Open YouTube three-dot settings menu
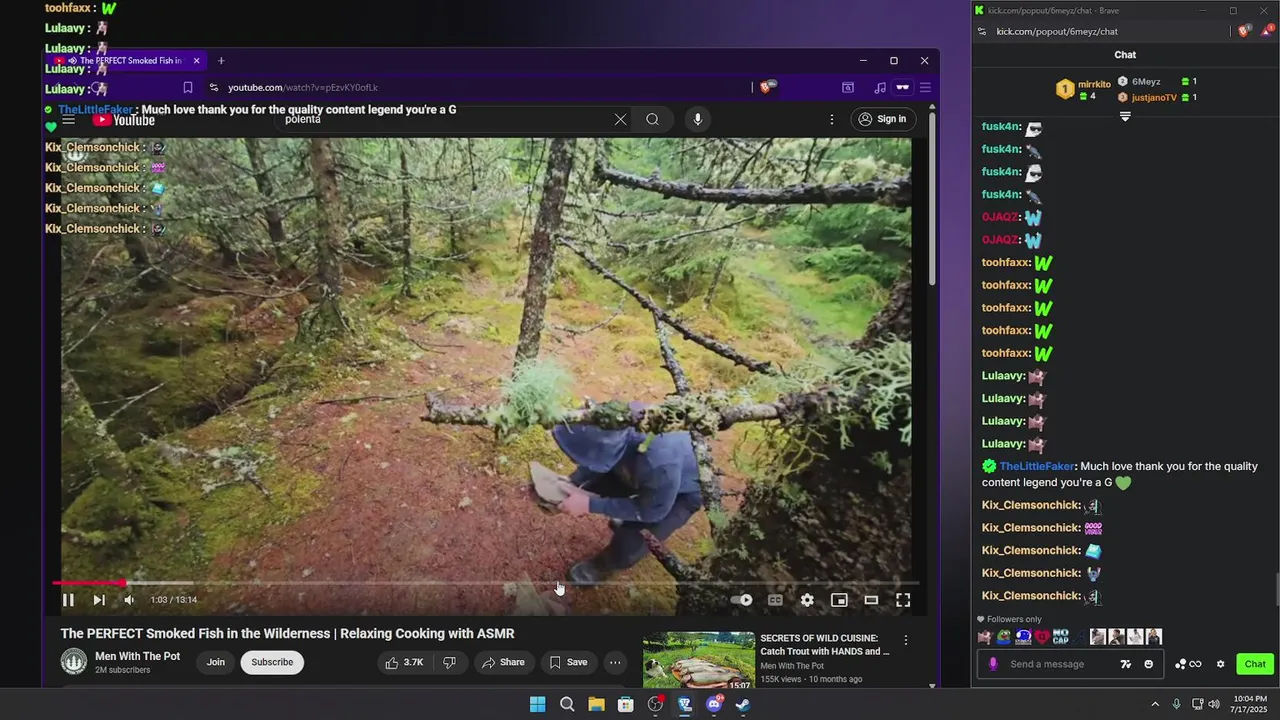This screenshot has height=720, width=1280. [831, 119]
